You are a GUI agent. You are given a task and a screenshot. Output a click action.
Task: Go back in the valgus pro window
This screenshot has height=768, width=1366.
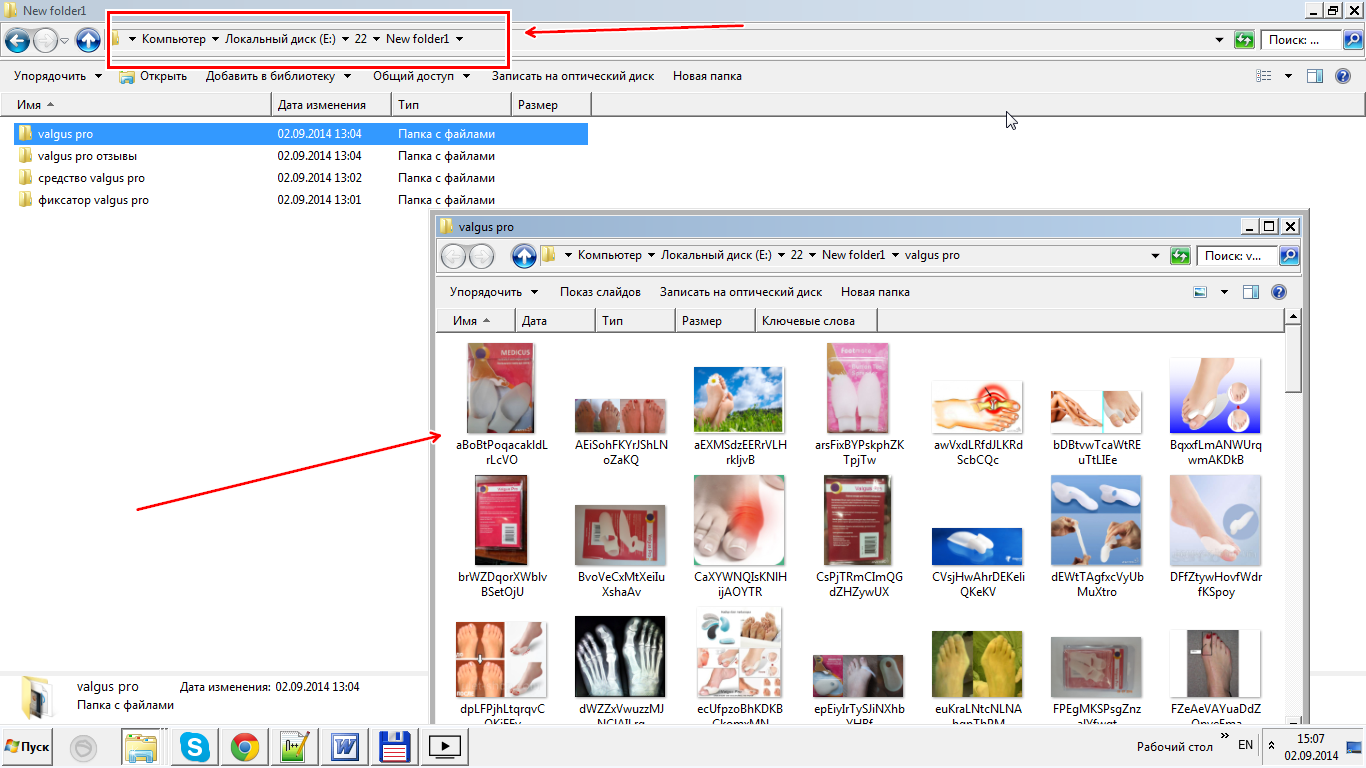click(453, 256)
